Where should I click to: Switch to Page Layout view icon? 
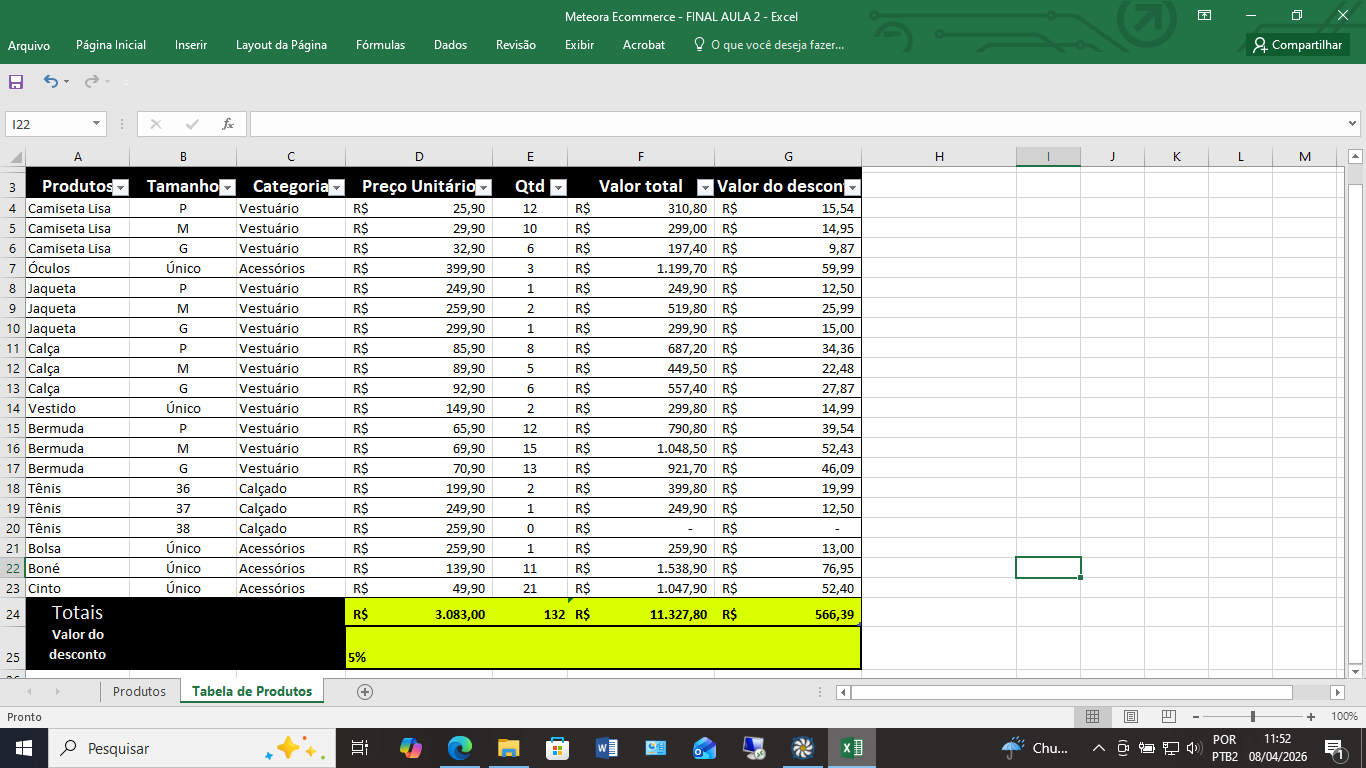pos(1131,717)
